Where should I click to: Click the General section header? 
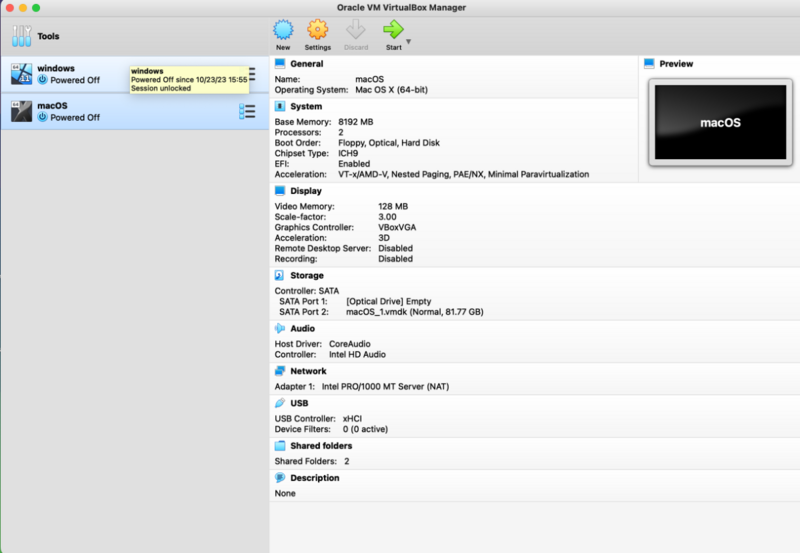(x=306, y=64)
